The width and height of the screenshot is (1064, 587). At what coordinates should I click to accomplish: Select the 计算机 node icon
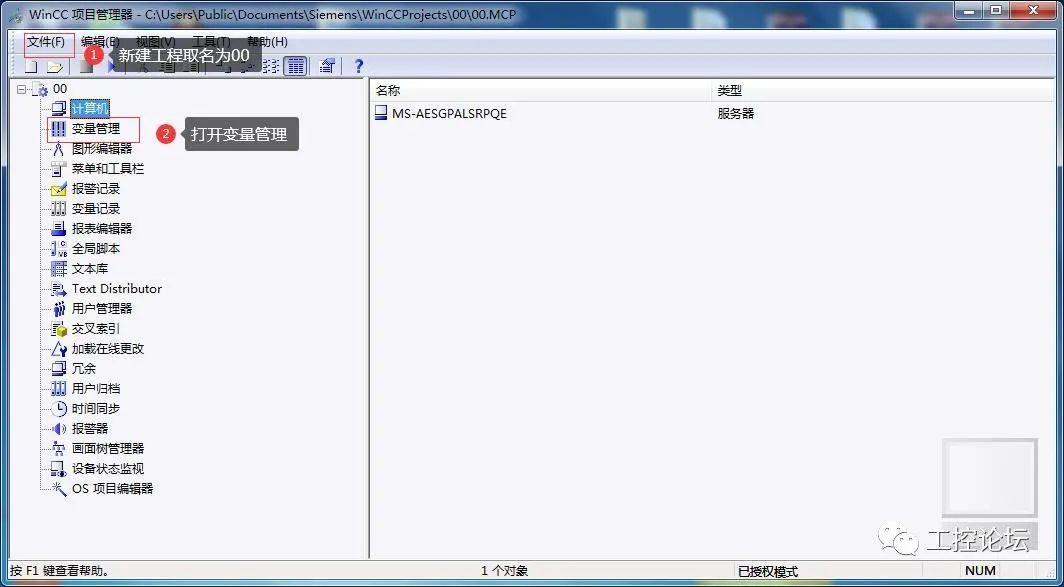pos(60,109)
